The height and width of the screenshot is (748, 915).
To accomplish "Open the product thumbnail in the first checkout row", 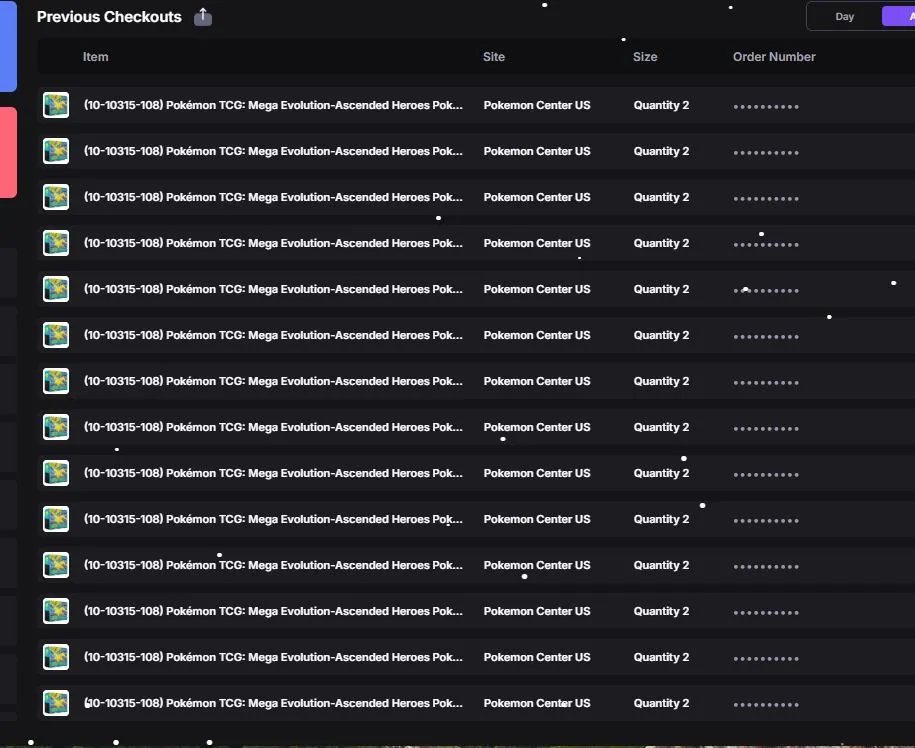I will pos(56,105).
